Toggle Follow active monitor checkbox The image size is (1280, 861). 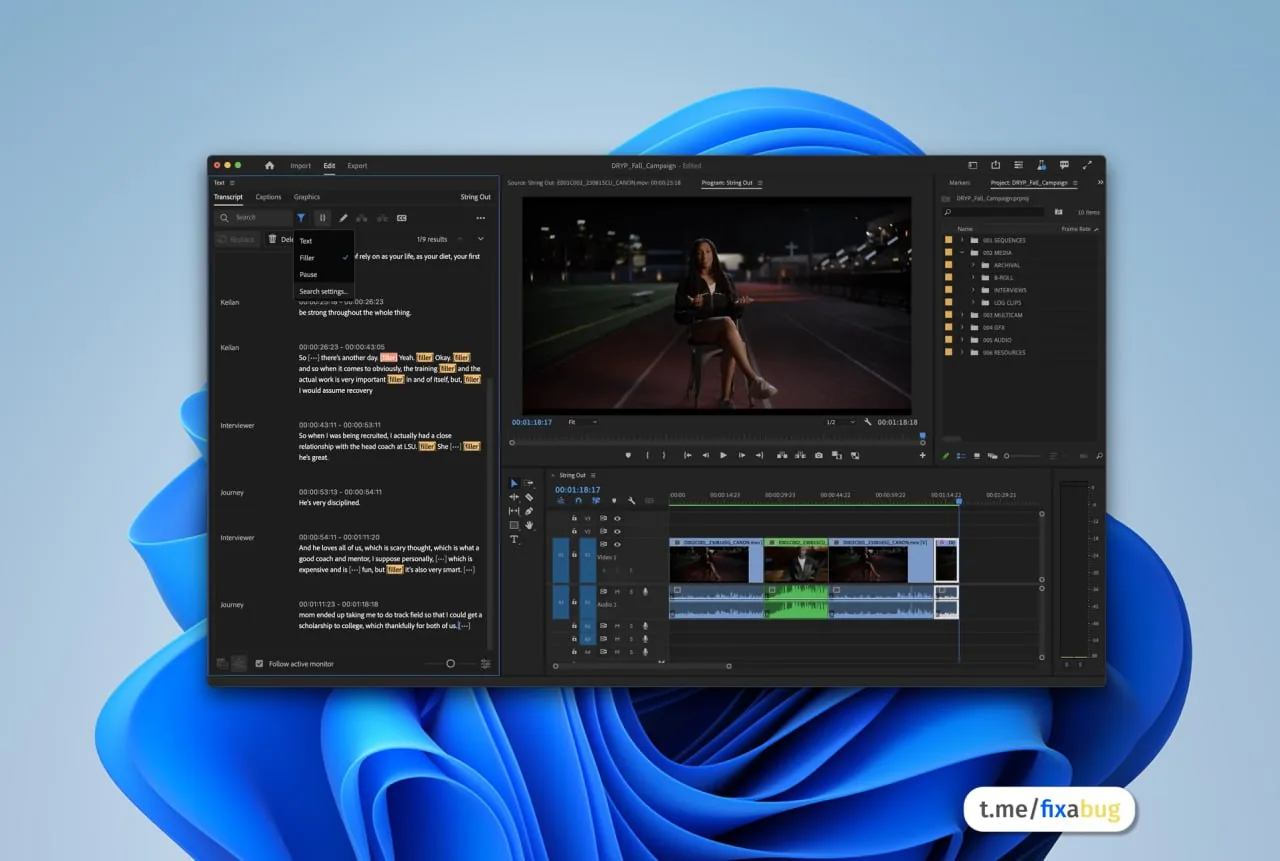click(x=259, y=664)
